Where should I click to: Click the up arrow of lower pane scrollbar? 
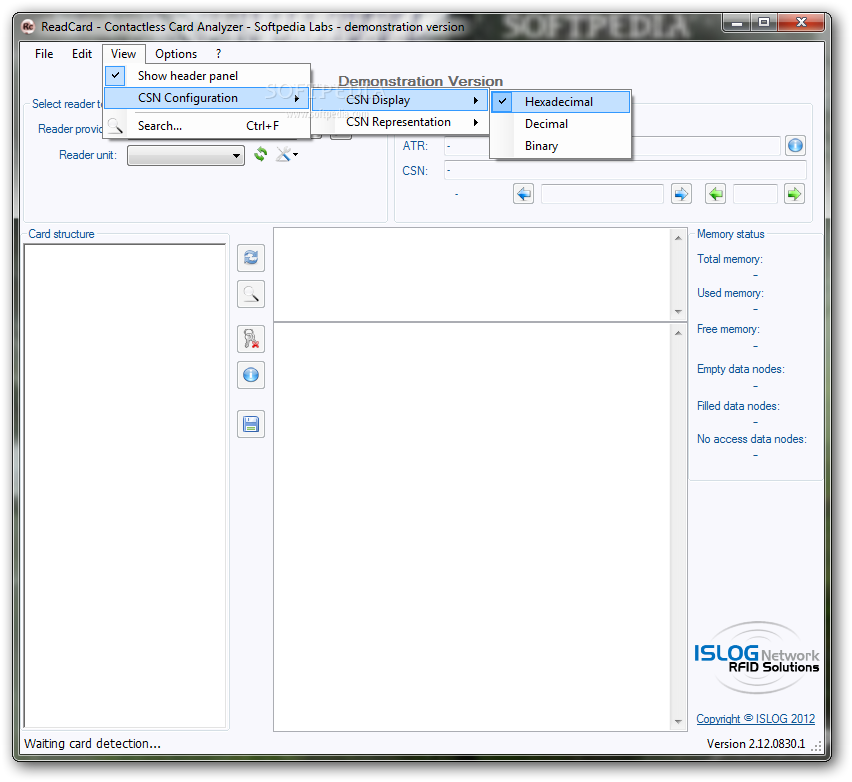pos(678,333)
